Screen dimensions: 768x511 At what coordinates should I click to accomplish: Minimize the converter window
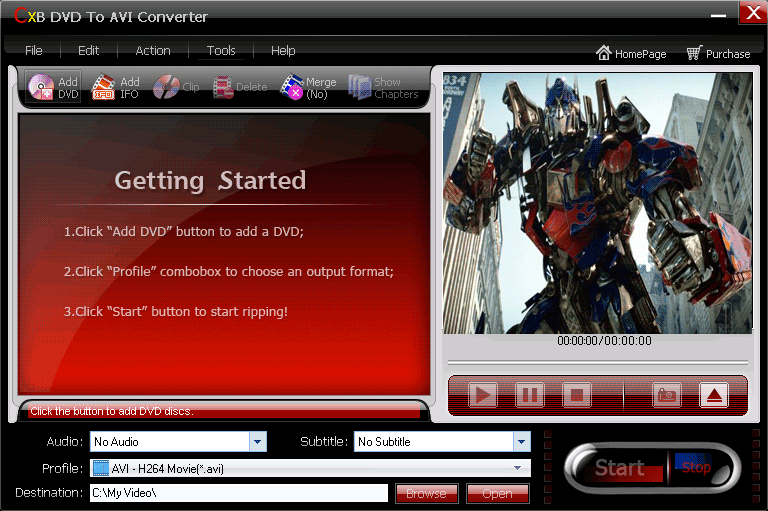pyautogui.click(x=718, y=16)
